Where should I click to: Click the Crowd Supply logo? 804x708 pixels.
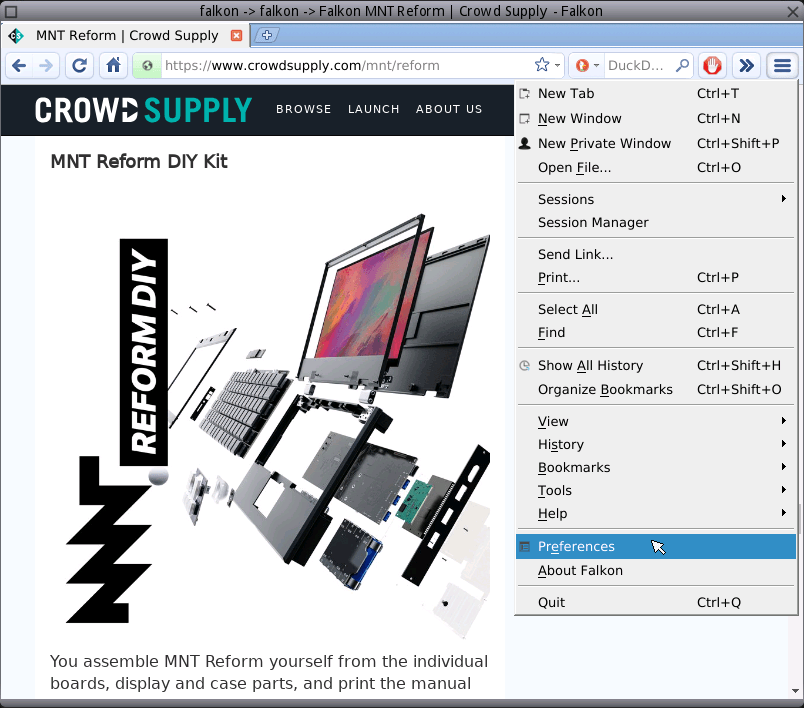[x=143, y=110]
